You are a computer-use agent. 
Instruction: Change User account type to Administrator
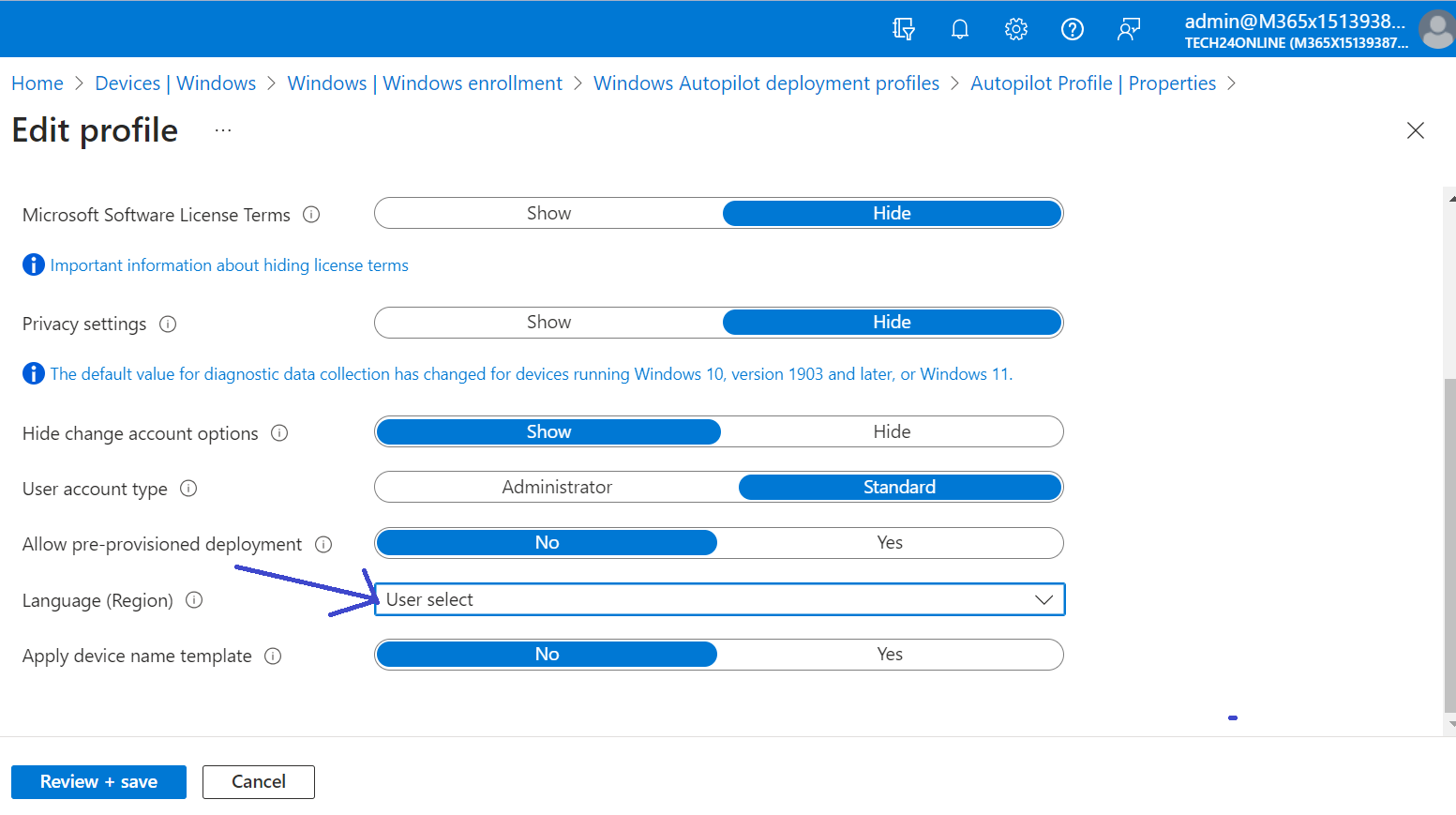[x=556, y=487]
